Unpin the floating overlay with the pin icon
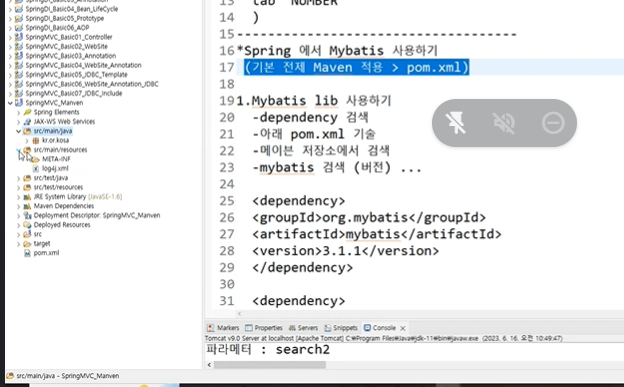The width and height of the screenshot is (624, 387). tap(455, 123)
